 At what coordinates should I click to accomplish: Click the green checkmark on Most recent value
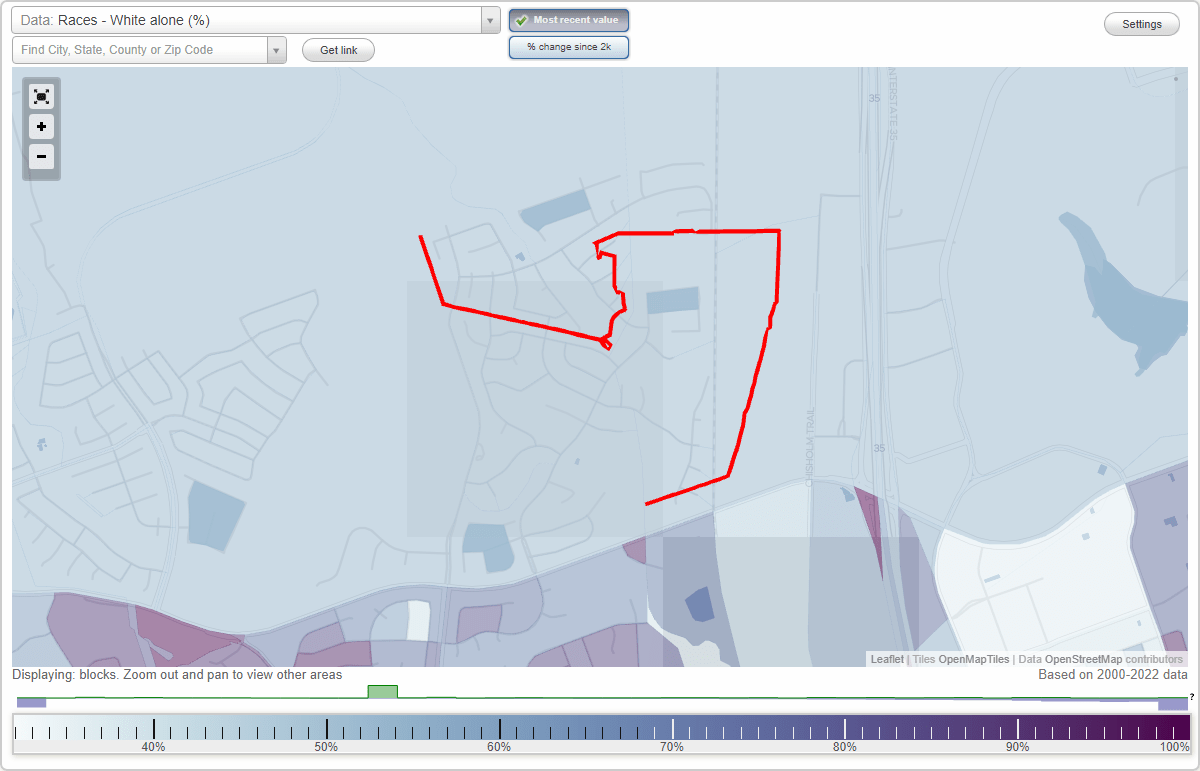[521, 20]
